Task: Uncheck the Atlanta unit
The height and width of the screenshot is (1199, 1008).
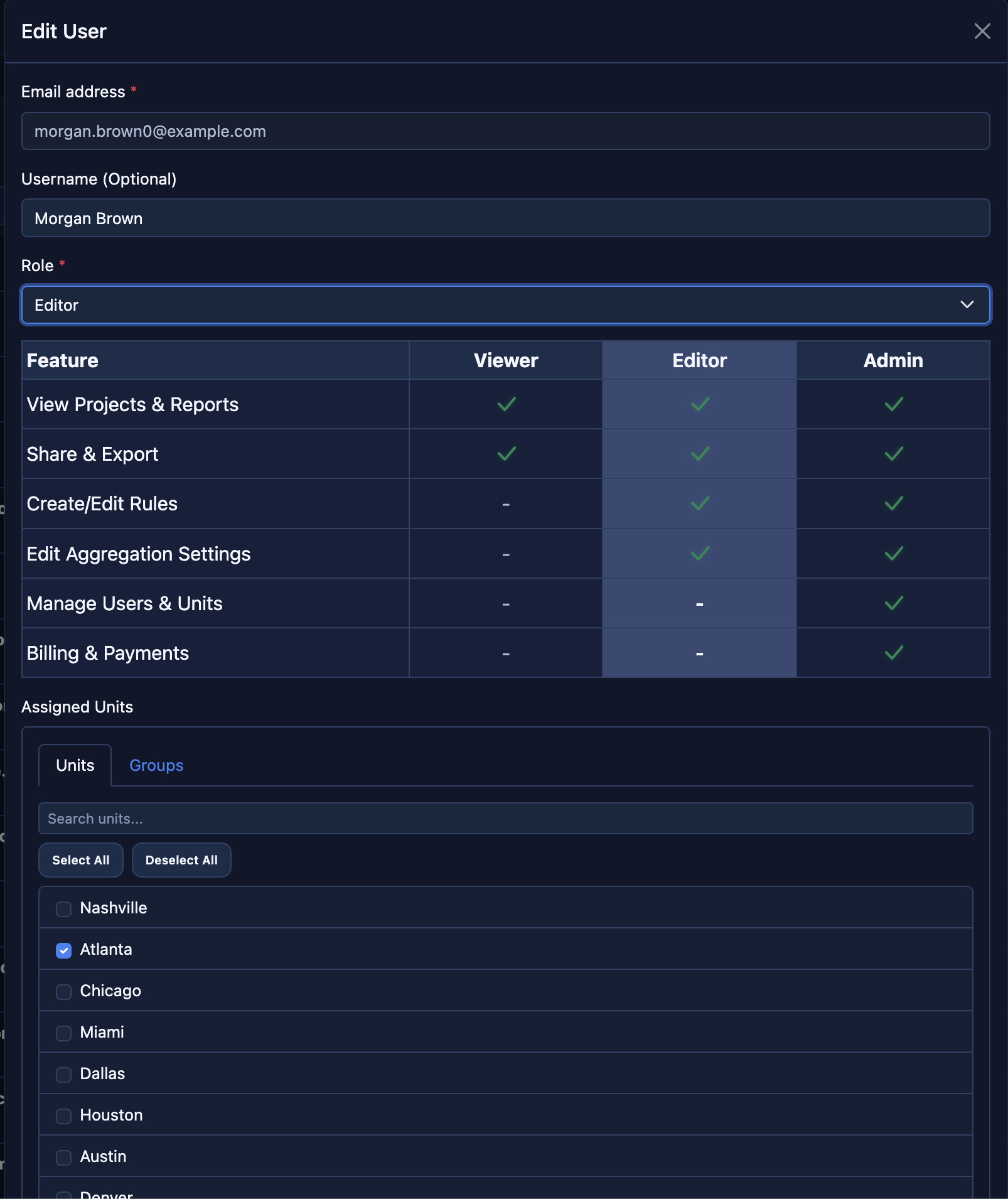Action: coord(63,950)
